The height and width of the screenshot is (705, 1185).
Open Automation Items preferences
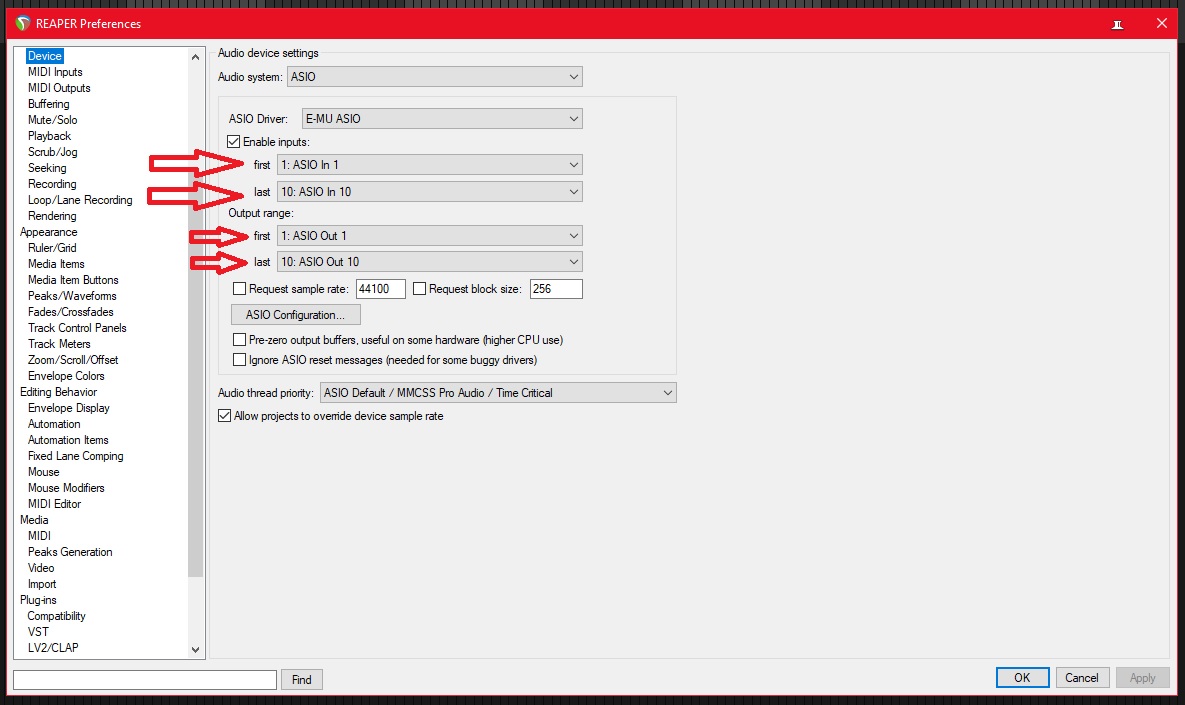tap(68, 440)
